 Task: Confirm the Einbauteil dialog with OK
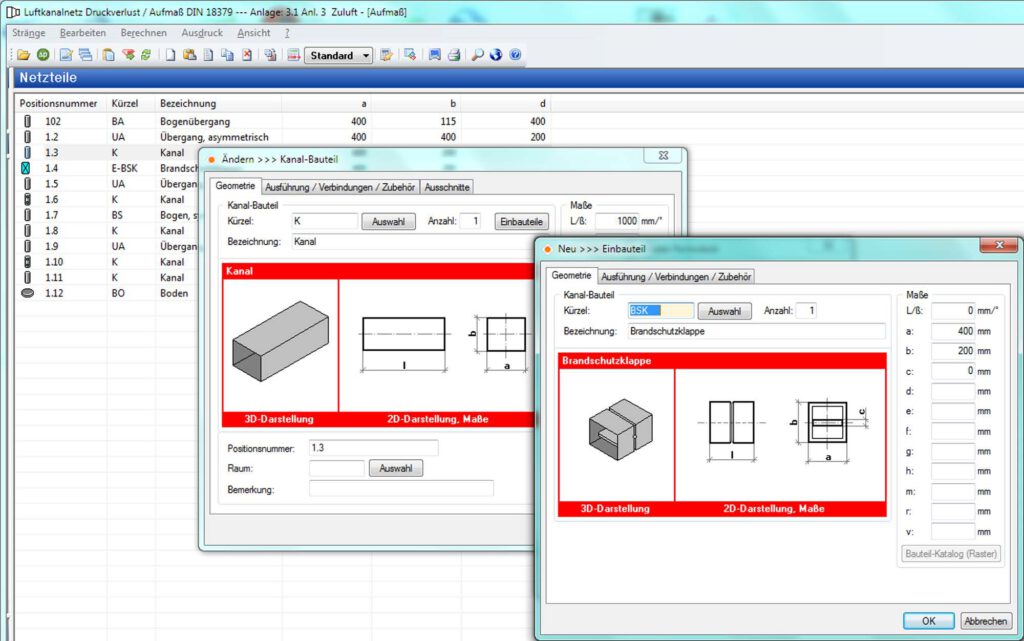tap(929, 621)
